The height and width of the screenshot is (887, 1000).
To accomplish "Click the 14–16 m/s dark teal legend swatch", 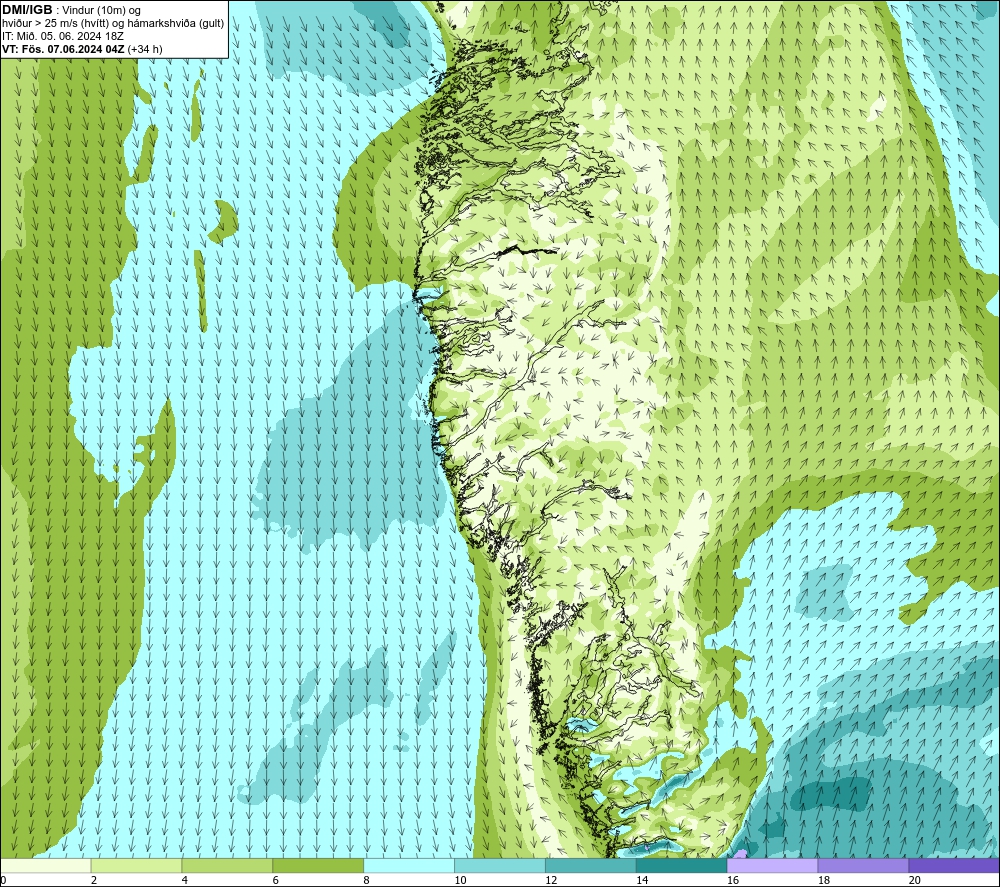I will (681, 865).
